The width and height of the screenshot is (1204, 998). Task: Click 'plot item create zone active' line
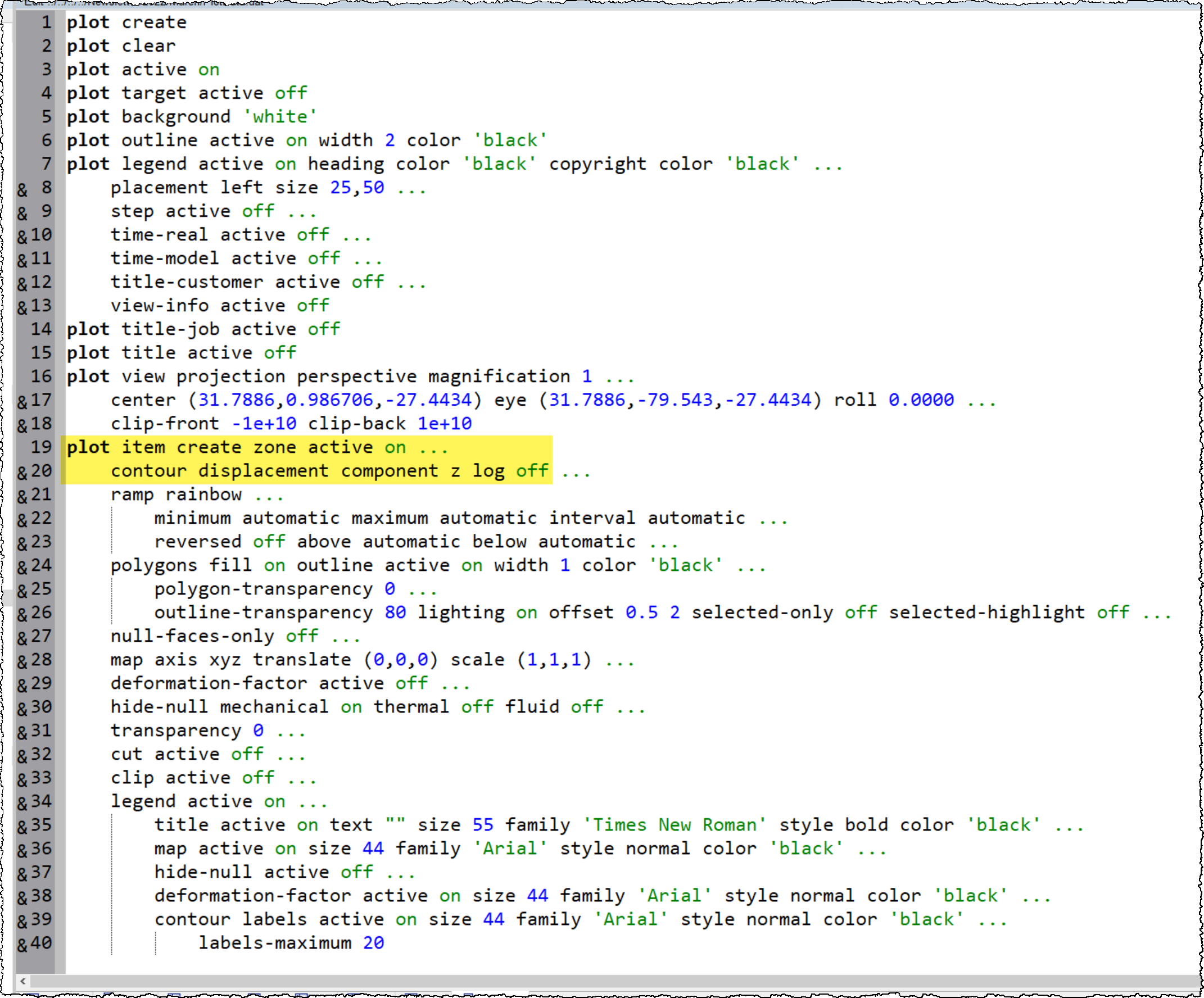point(257,447)
